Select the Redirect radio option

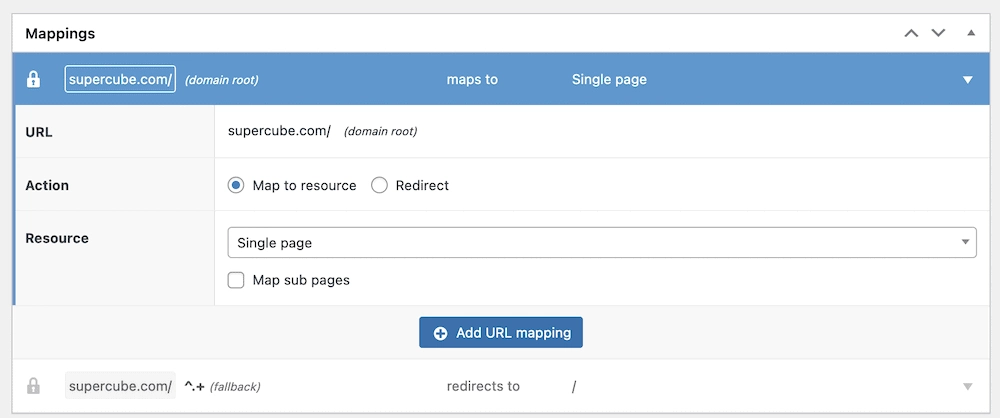(379, 186)
